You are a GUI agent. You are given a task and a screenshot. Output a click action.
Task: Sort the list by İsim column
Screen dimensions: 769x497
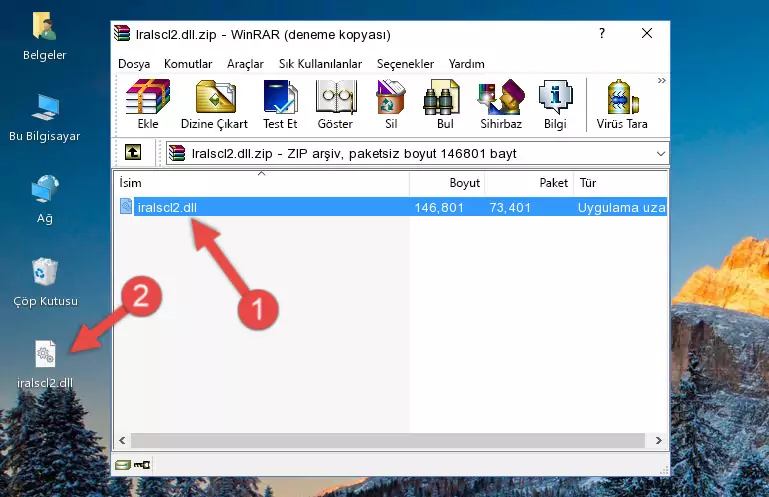(x=262, y=183)
